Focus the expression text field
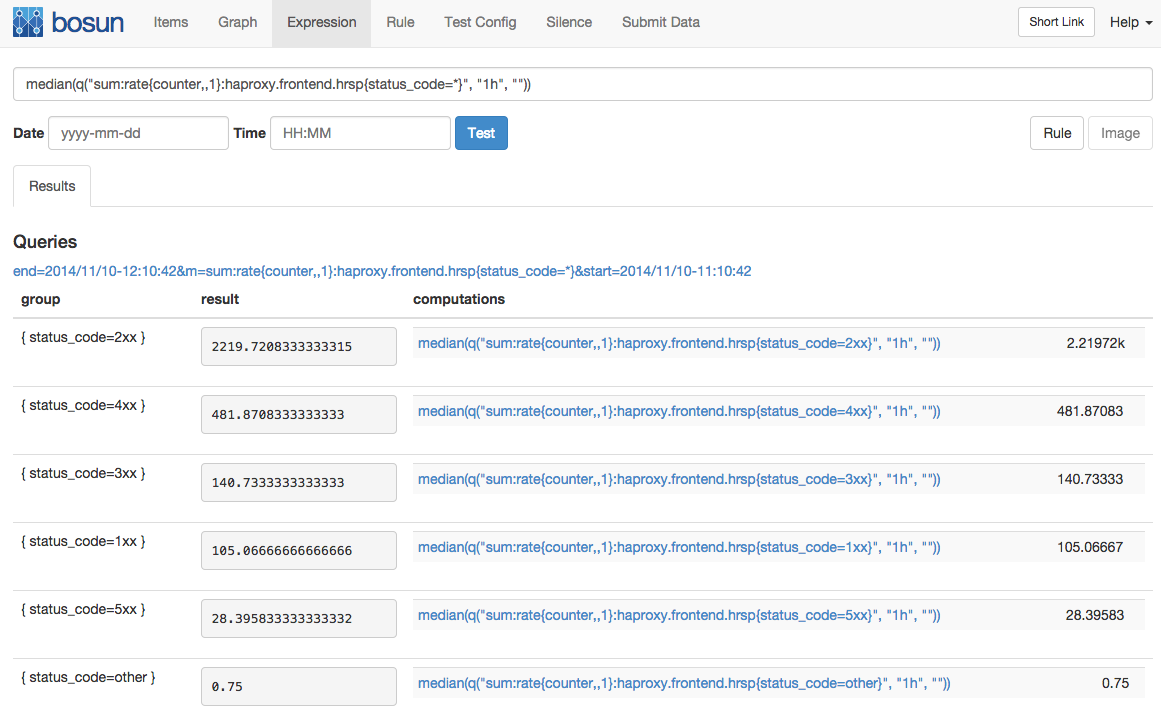The image size is (1161, 720). click(x=582, y=85)
